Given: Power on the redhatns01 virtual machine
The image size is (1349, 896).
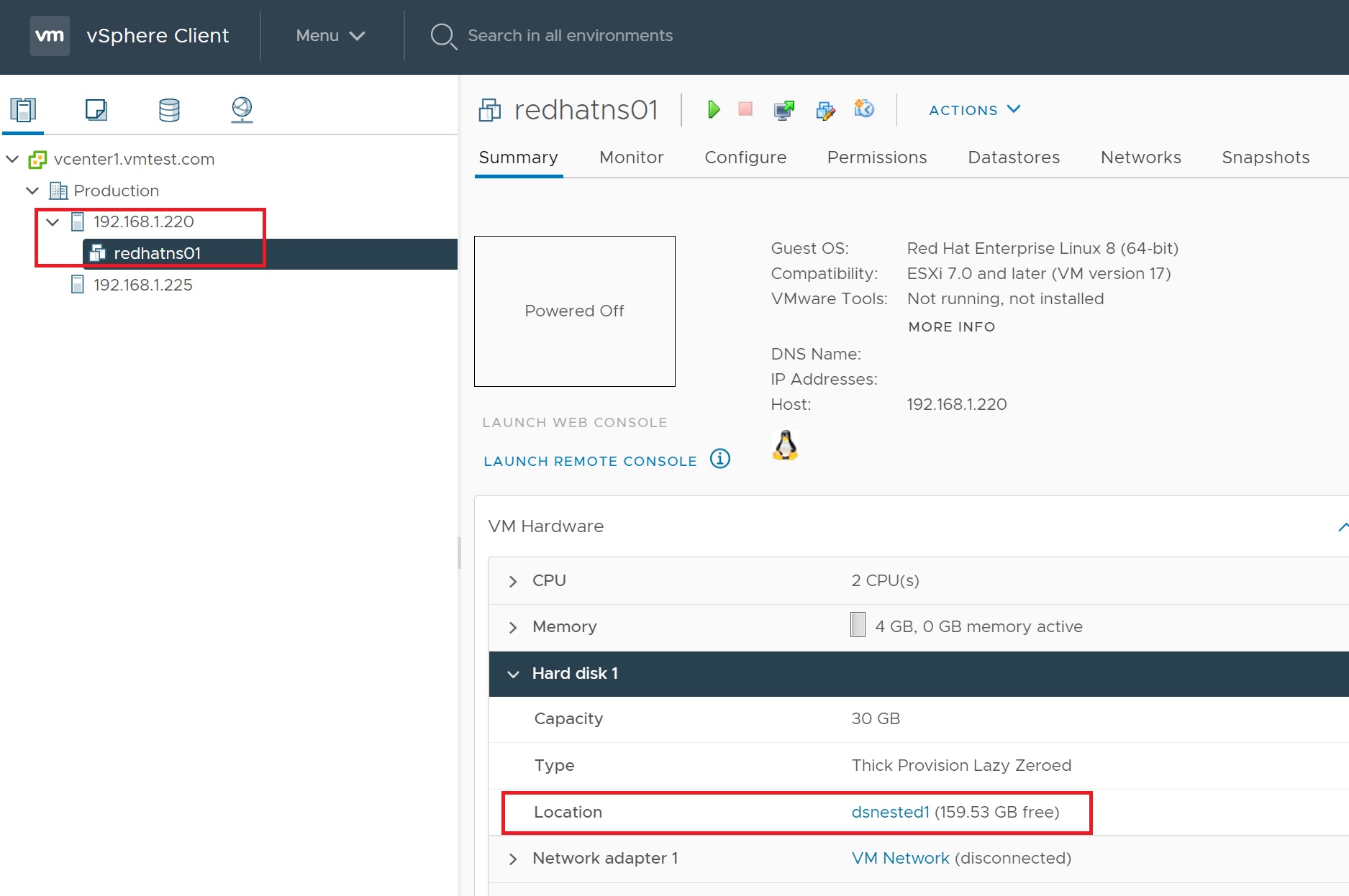Looking at the screenshot, I should point(713,109).
